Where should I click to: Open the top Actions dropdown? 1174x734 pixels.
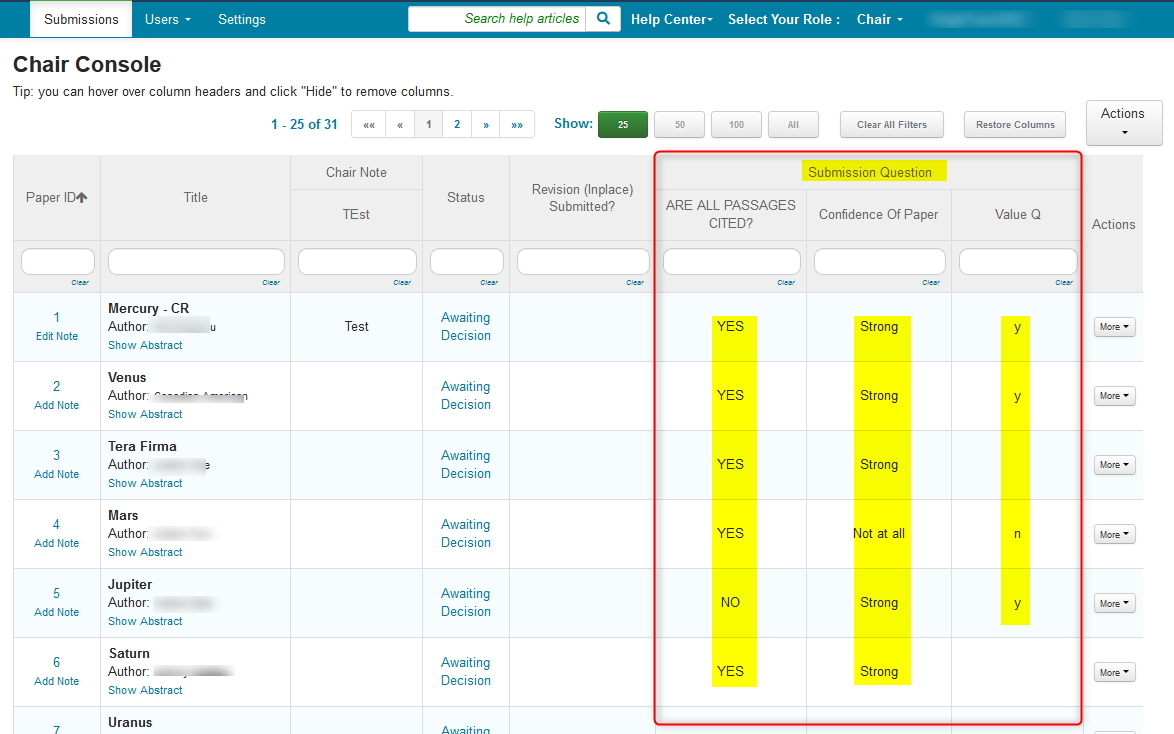[1123, 123]
